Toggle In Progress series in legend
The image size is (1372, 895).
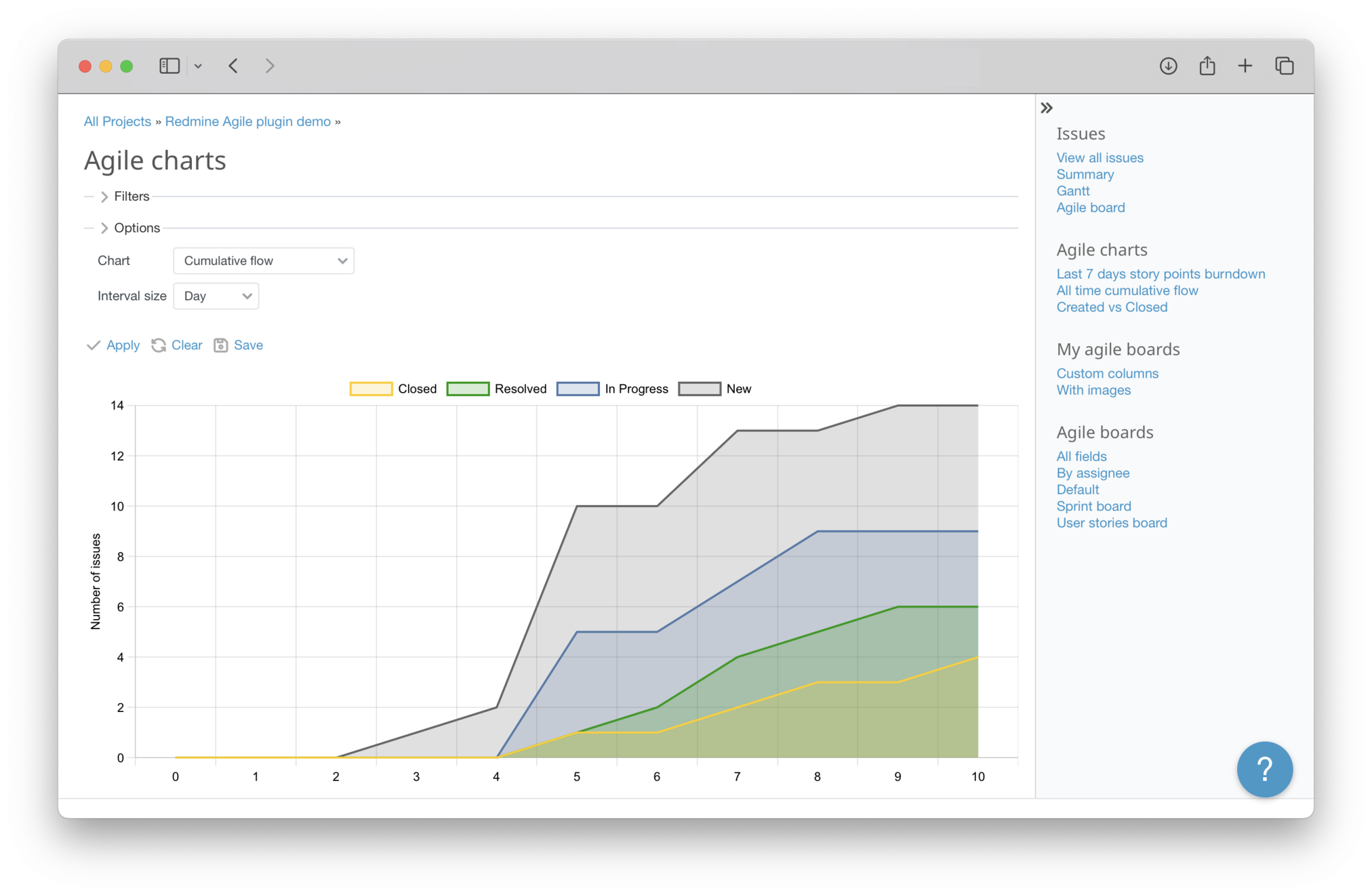point(612,389)
